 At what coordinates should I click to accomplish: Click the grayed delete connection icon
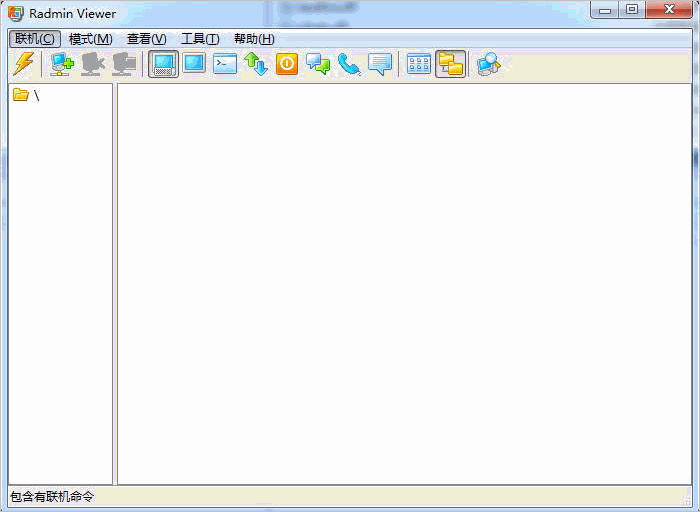pos(93,64)
